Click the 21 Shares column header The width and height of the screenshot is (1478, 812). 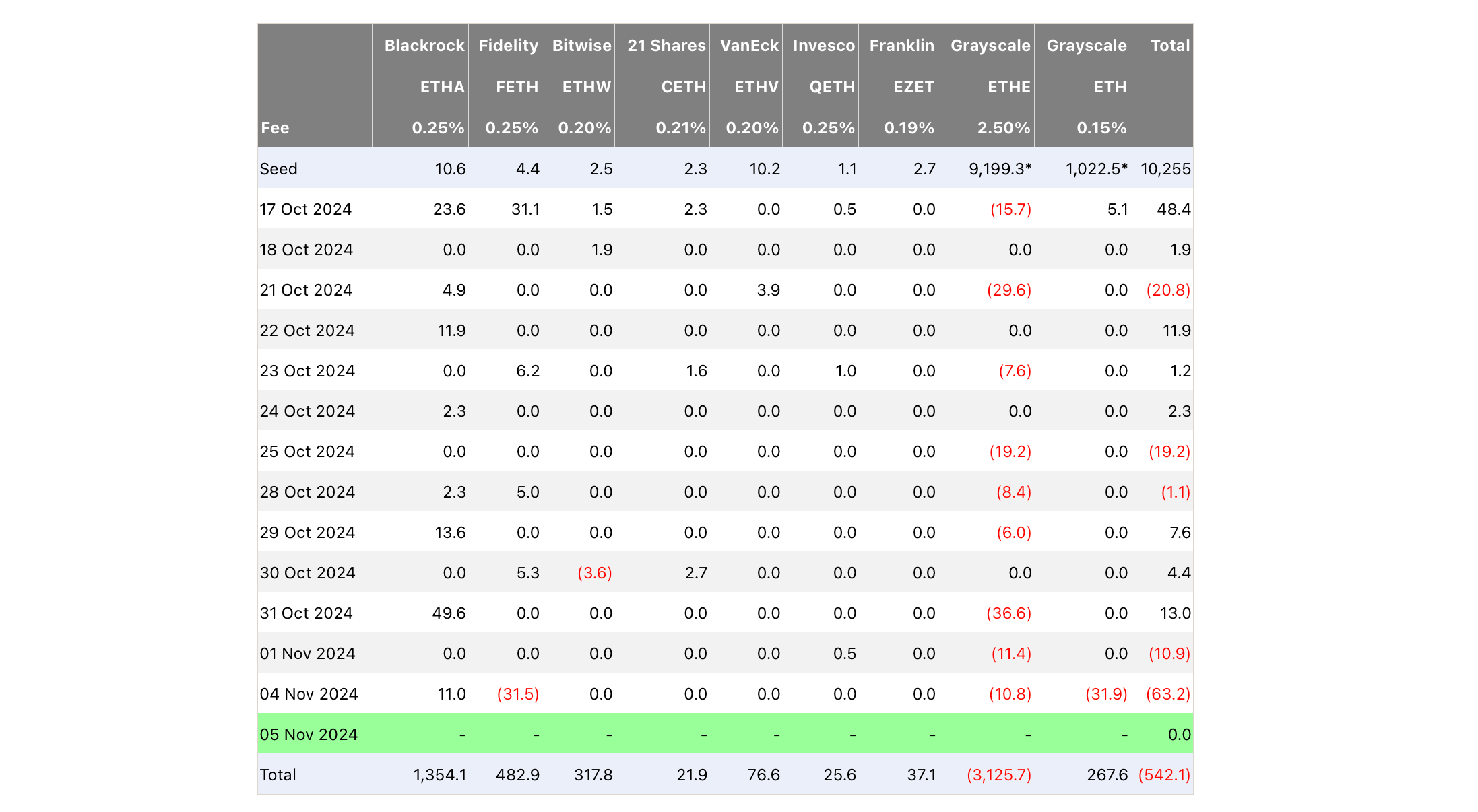(x=666, y=46)
